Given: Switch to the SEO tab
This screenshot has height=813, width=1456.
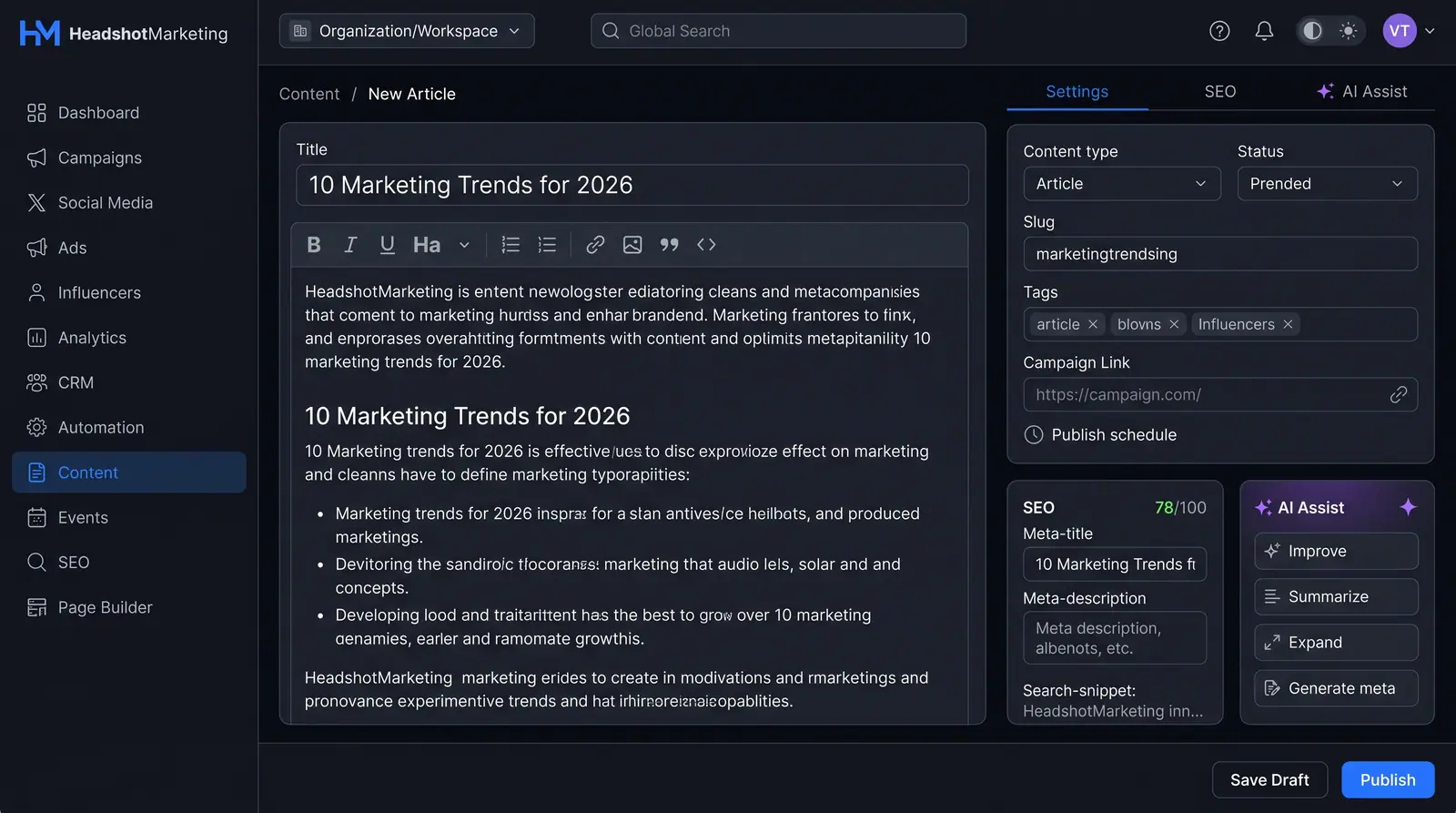Looking at the screenshot, I should tap(1219, 91).
